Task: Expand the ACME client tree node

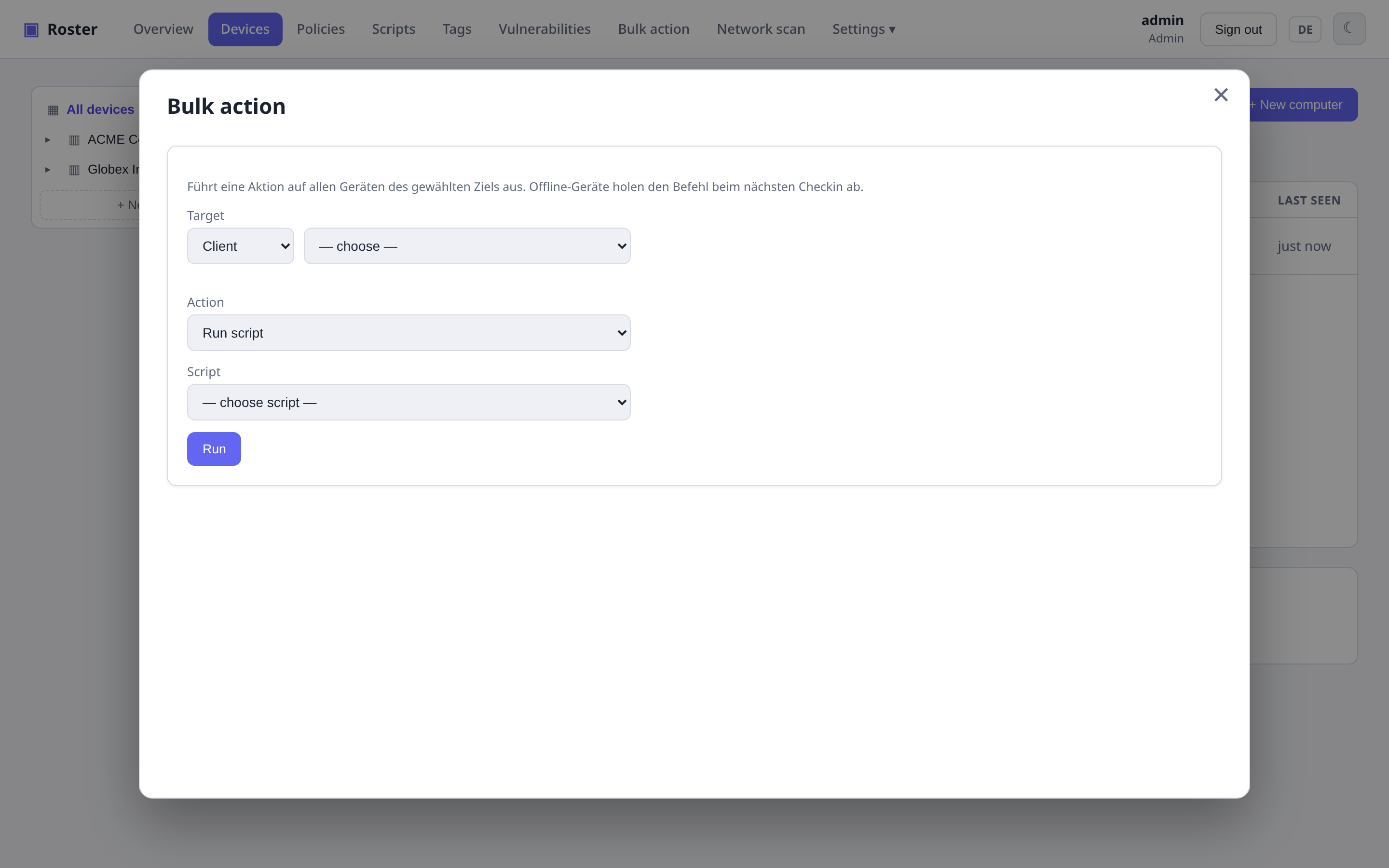Action: pyautogui.click(x=48, y=139)
